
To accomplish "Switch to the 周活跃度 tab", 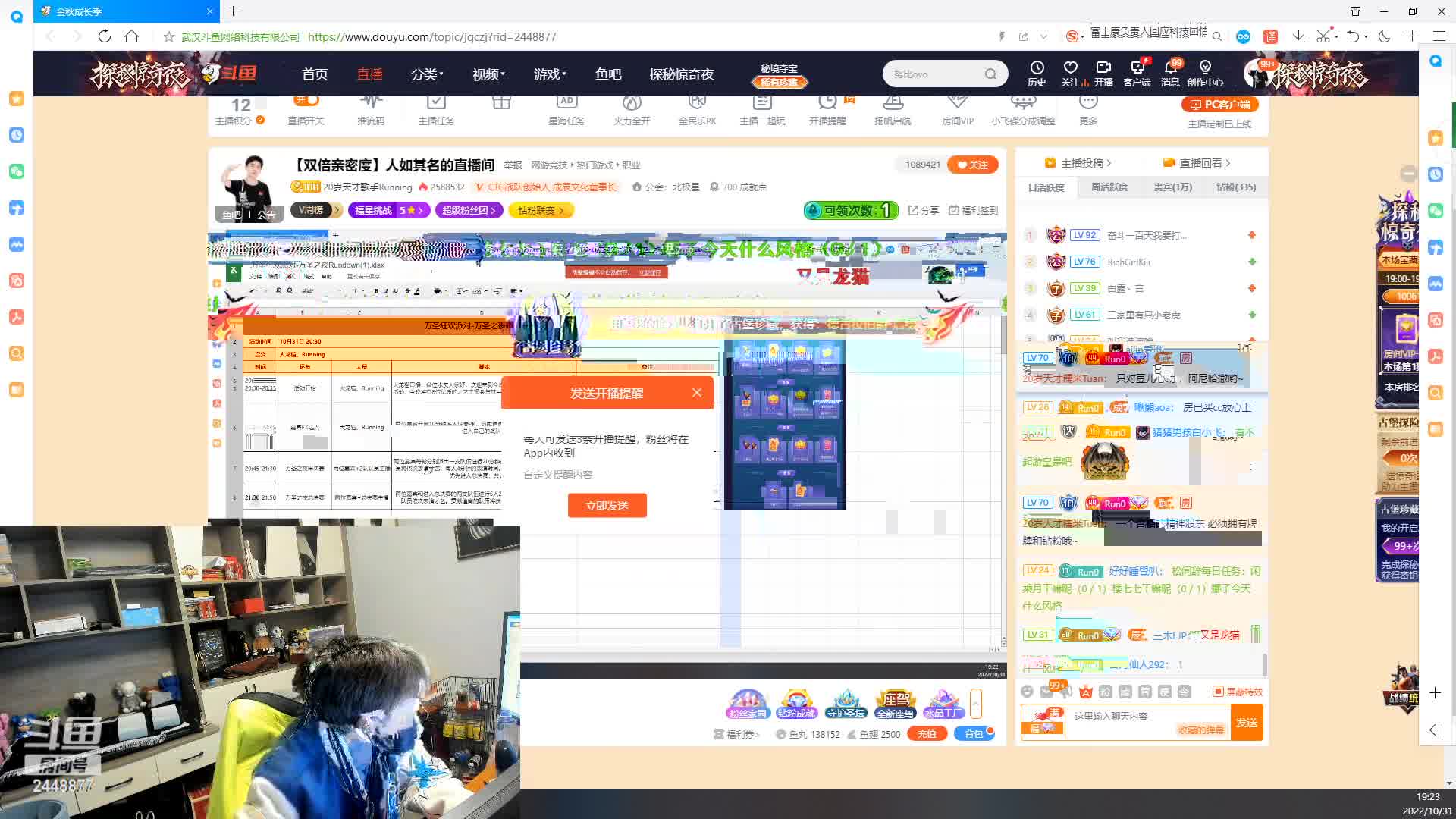I will pyautogui.click(x=1109, y=187).
